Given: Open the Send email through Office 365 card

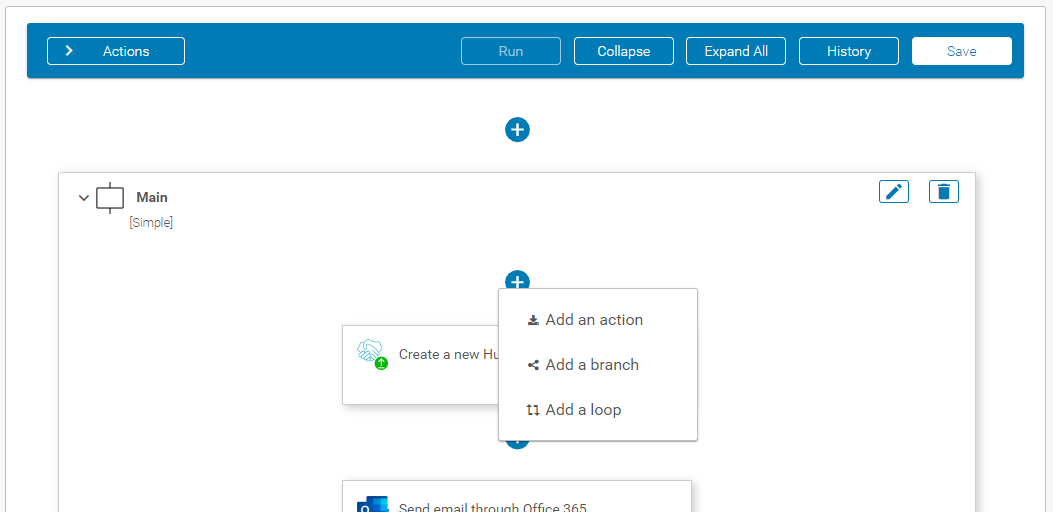Looking at the screenshot, I should [x=516, y=497].
